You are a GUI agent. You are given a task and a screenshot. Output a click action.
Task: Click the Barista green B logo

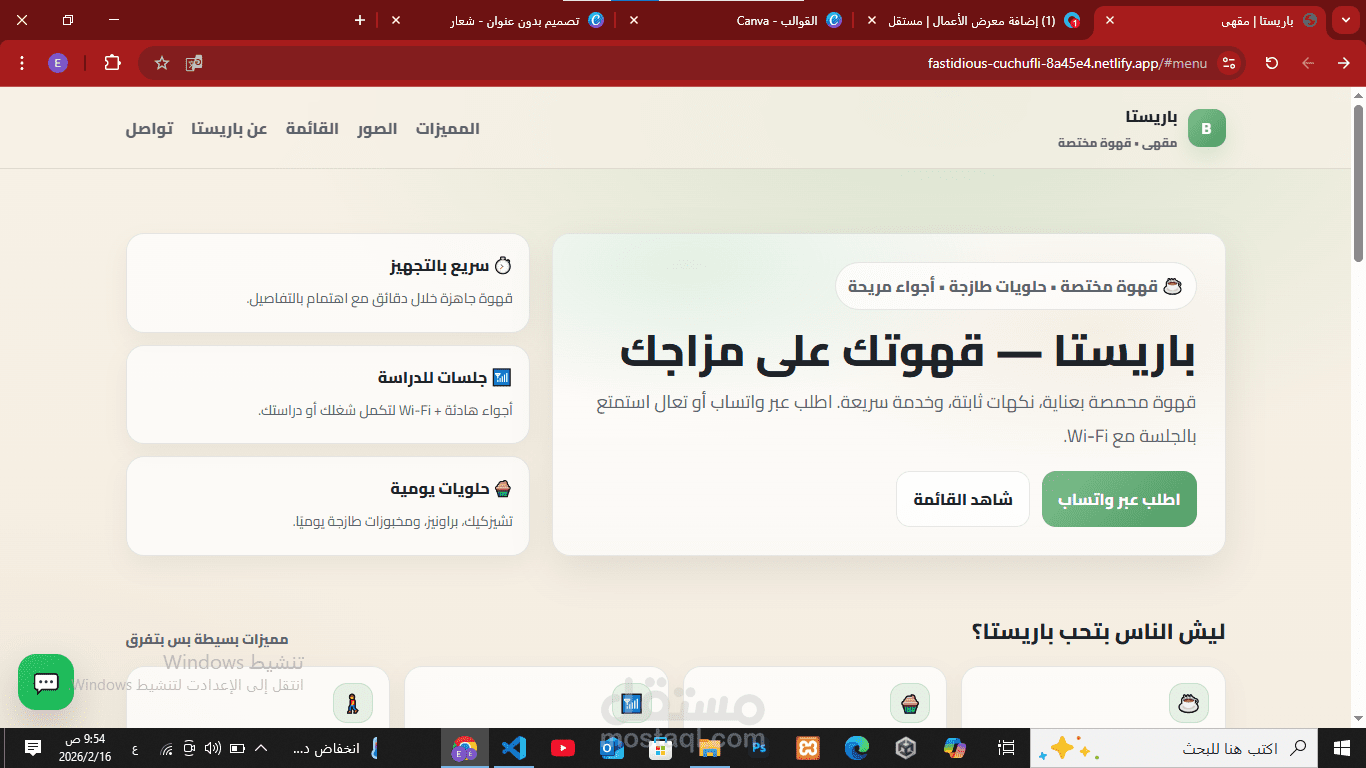click(1206, 128)
